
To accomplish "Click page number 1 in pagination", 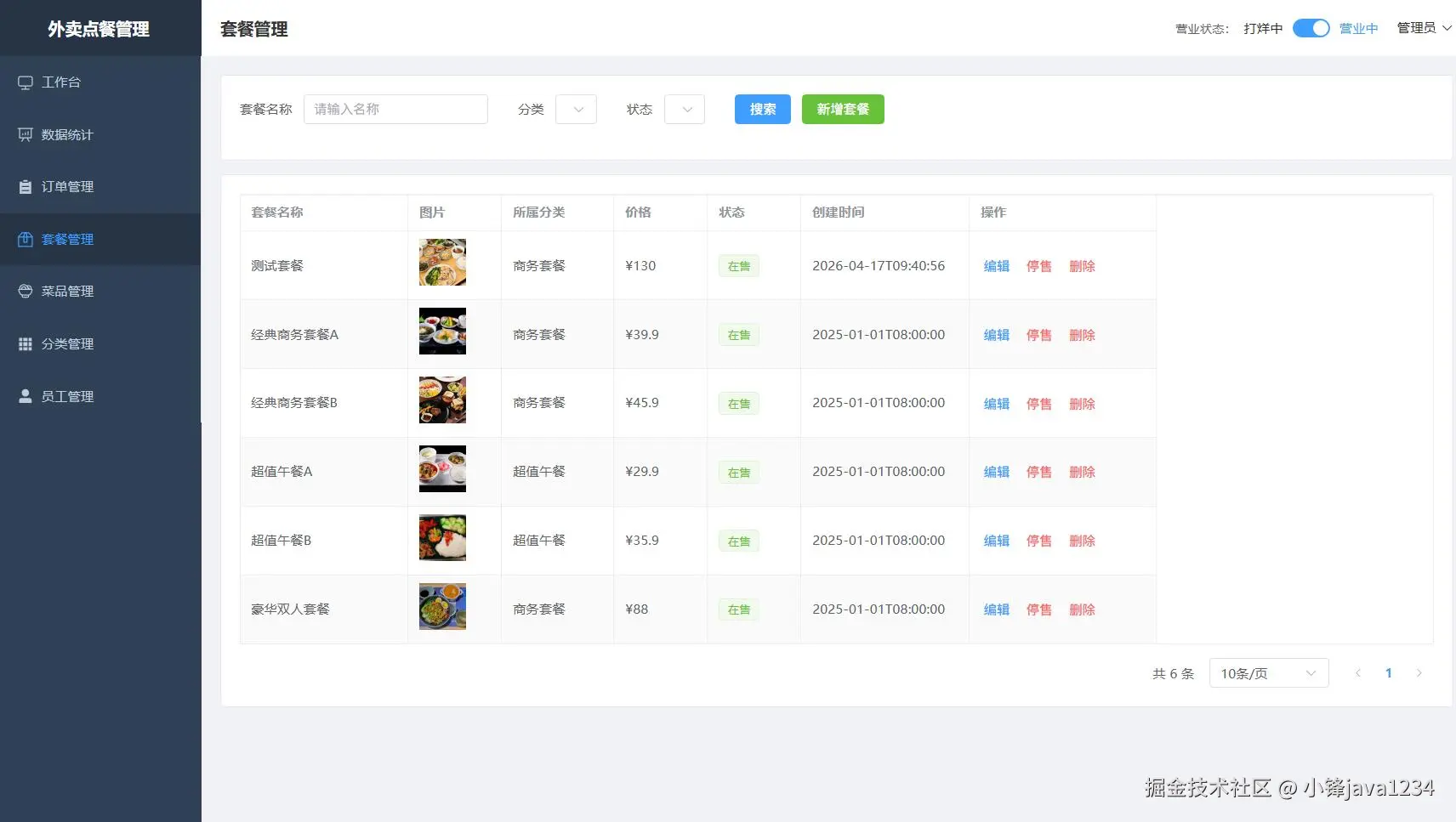I will pos(1389,673).
